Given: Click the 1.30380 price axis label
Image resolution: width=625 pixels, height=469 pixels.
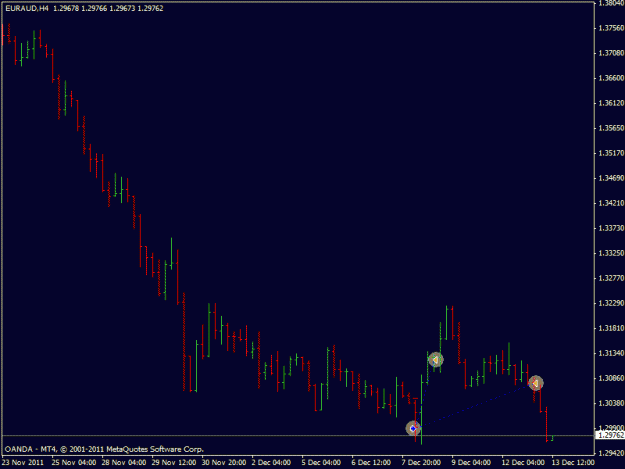Looking at the screenshot, I should (x=611, y=403).
